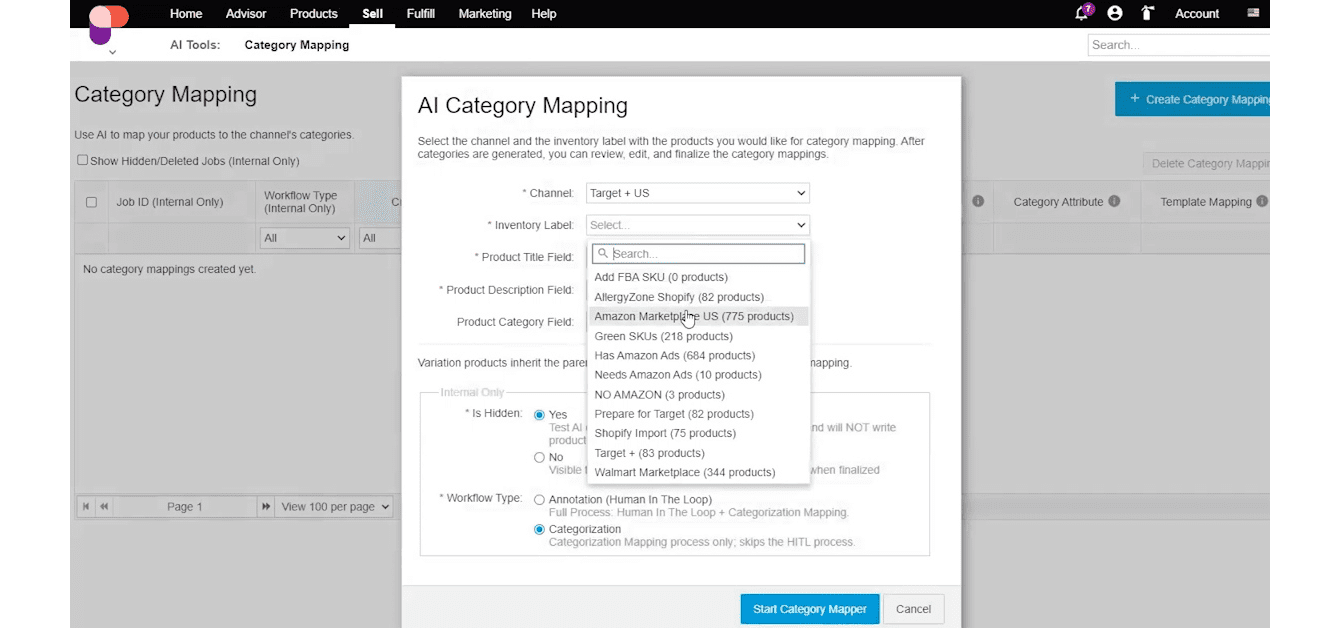Open the Advisor menu
The width and height of the screenshot is (1340, 628).
click(x=246, y=13)
